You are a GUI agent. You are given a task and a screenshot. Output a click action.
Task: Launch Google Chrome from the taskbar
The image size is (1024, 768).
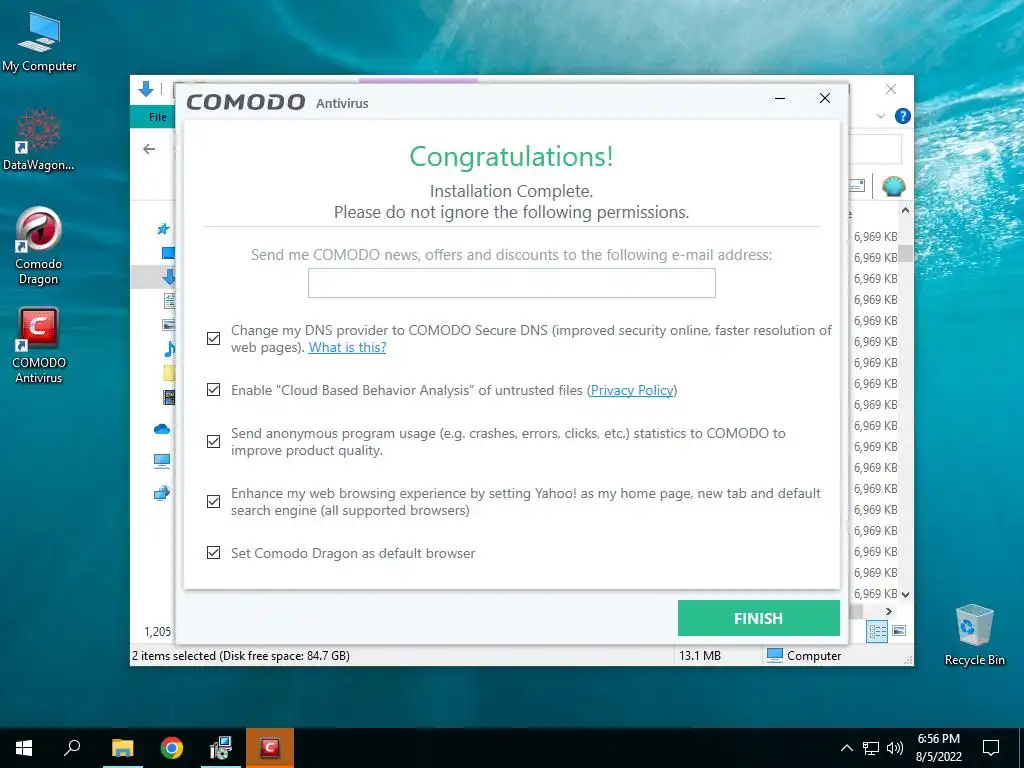point(172,748)
